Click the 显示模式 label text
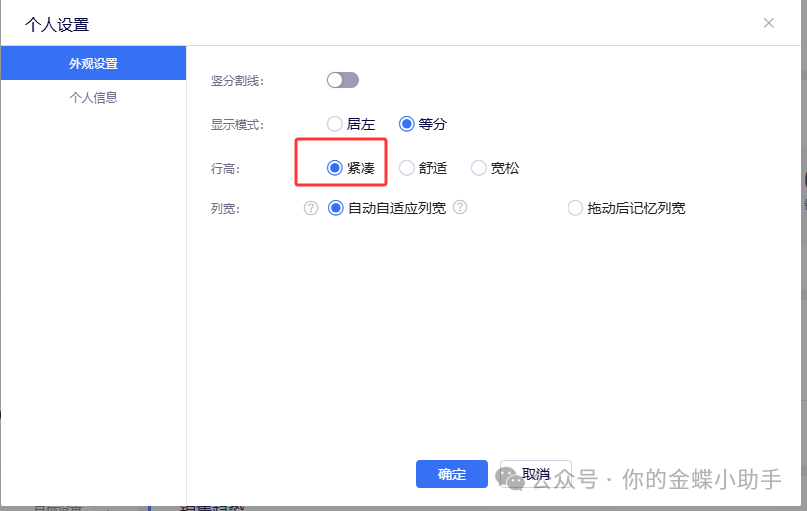Viewport: 807px width, 511px height. coord(236,125)
